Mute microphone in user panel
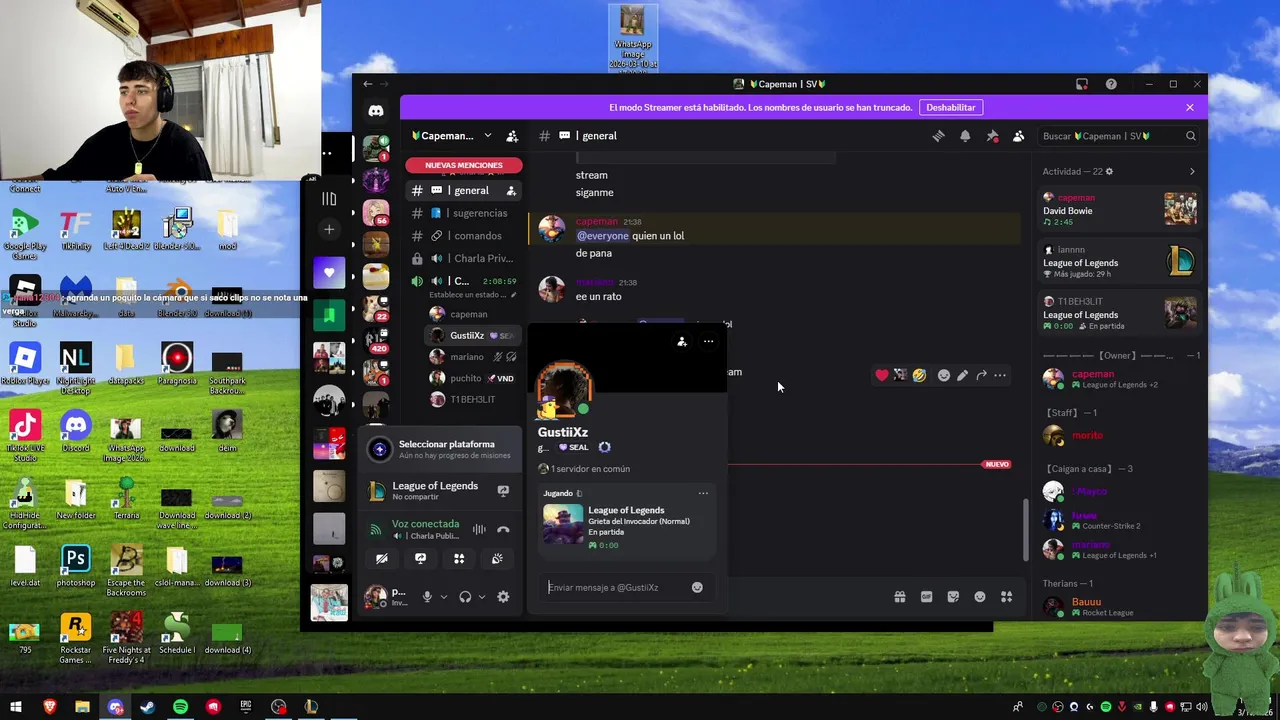The height and width of the screenshot is (720, 1280). [427, 597]
